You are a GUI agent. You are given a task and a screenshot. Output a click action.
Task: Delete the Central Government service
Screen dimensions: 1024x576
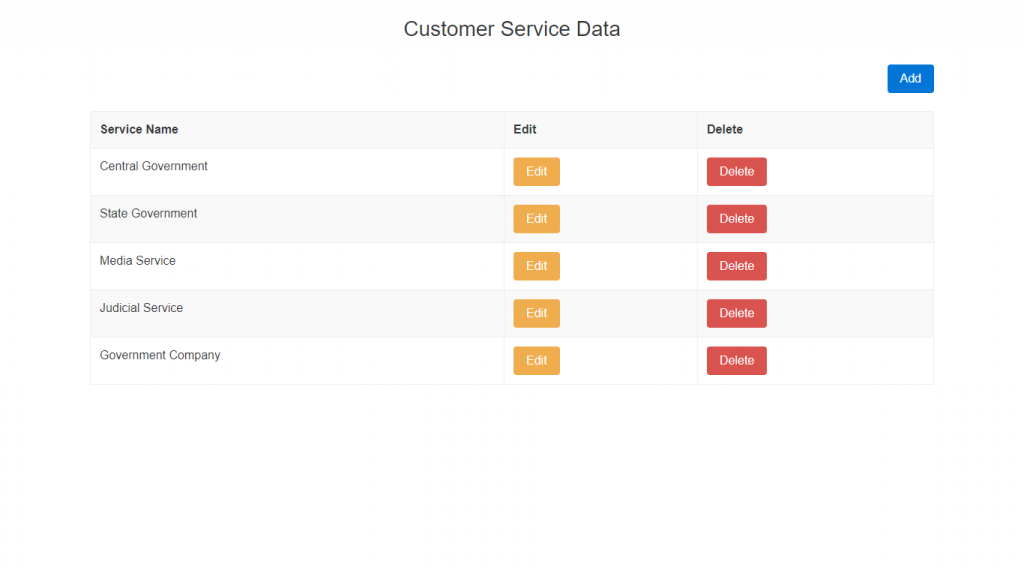[736, 172]
